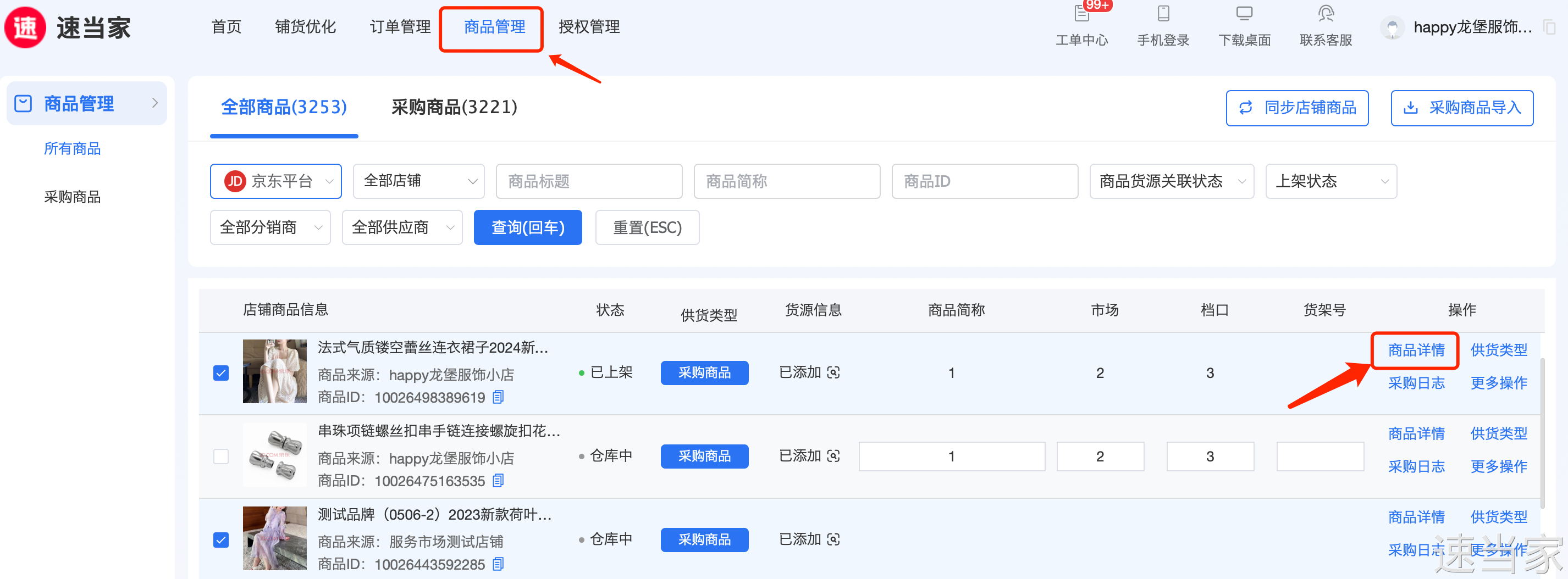Click the 查询(回车) search button
This screenshot has width=1568, height=579.
click(528, 227)
